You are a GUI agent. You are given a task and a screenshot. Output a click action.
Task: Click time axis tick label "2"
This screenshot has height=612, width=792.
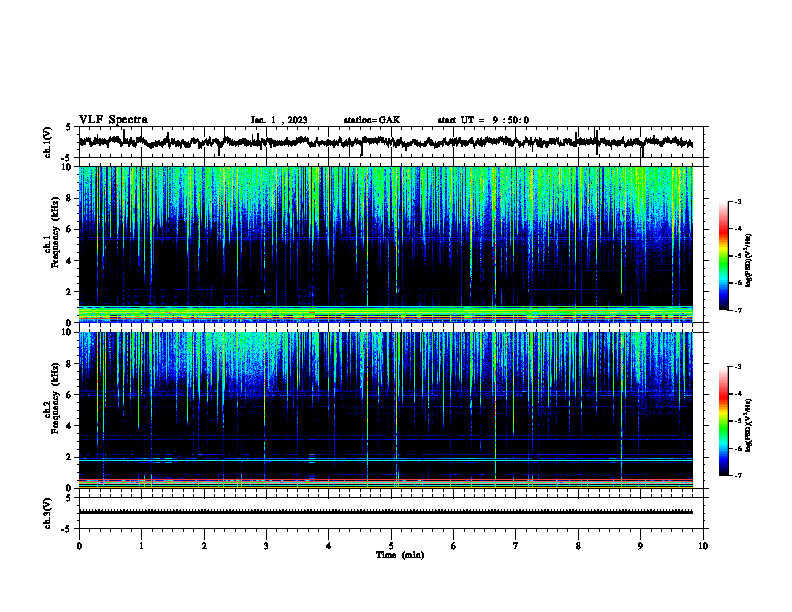204,546
